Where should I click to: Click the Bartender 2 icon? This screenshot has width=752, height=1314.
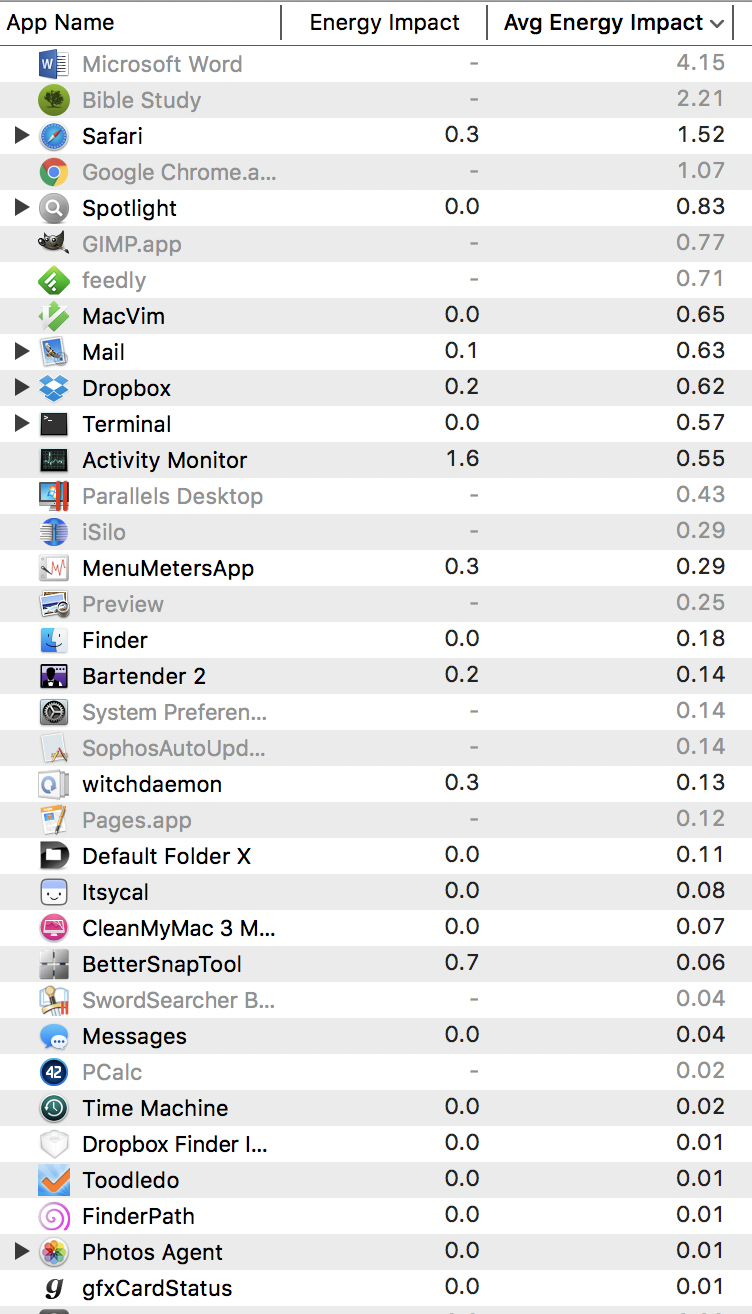click(x=53, y=677)
